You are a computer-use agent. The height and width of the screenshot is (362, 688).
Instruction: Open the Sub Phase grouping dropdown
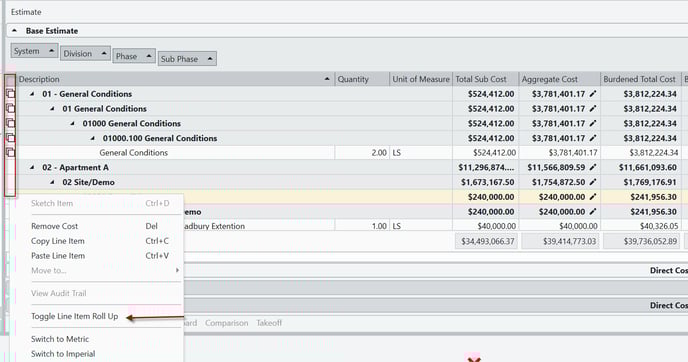pyautogui.click(x=187, y=59)
